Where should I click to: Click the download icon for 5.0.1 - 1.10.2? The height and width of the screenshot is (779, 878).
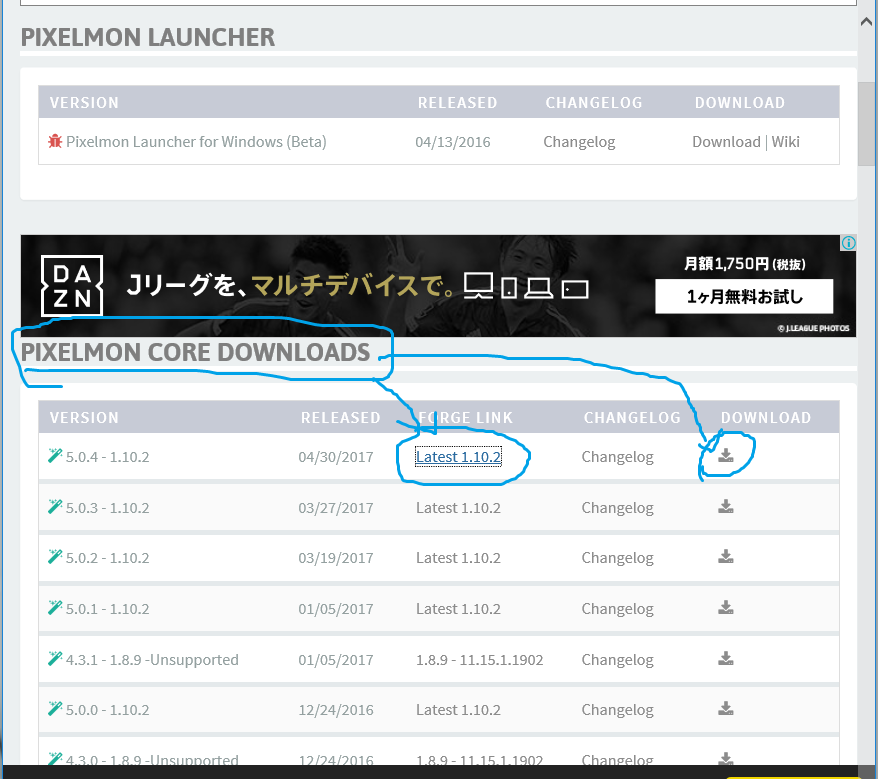pyautogui.click(x=726, y=608)
